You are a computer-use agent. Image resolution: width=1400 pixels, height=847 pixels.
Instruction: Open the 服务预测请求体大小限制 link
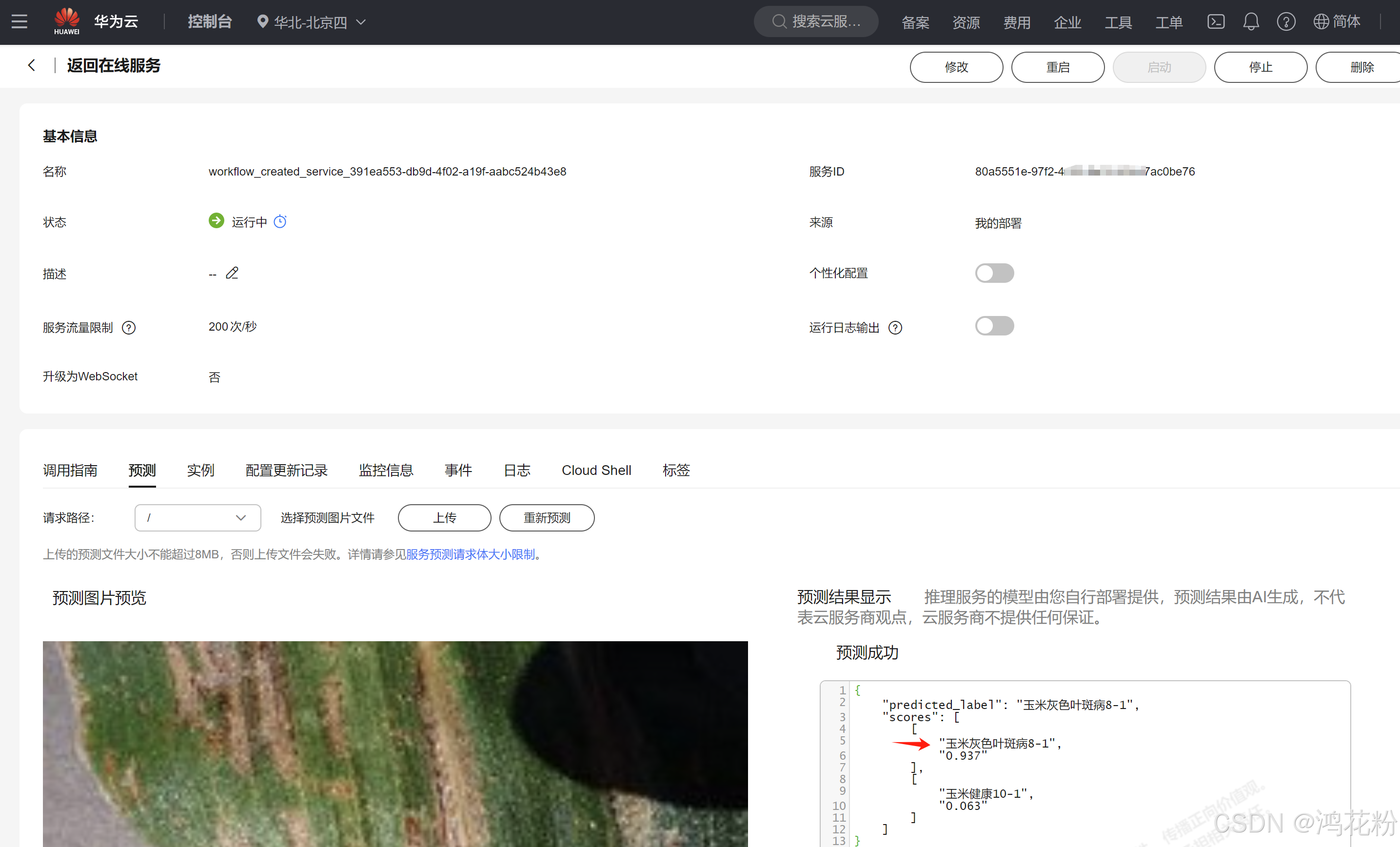point(471,554)
